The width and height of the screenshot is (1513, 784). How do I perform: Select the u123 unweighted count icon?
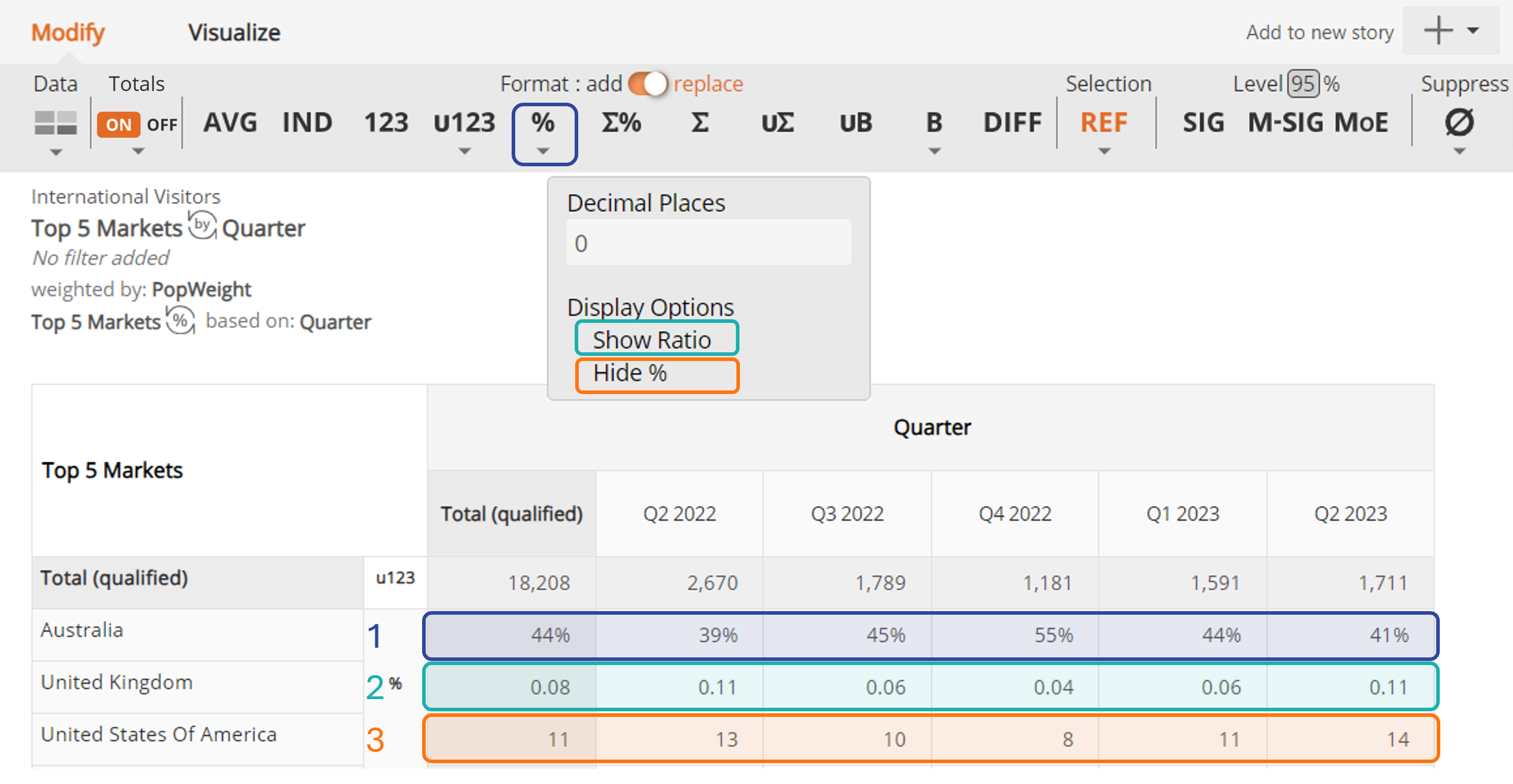click(x=463, y=123)
